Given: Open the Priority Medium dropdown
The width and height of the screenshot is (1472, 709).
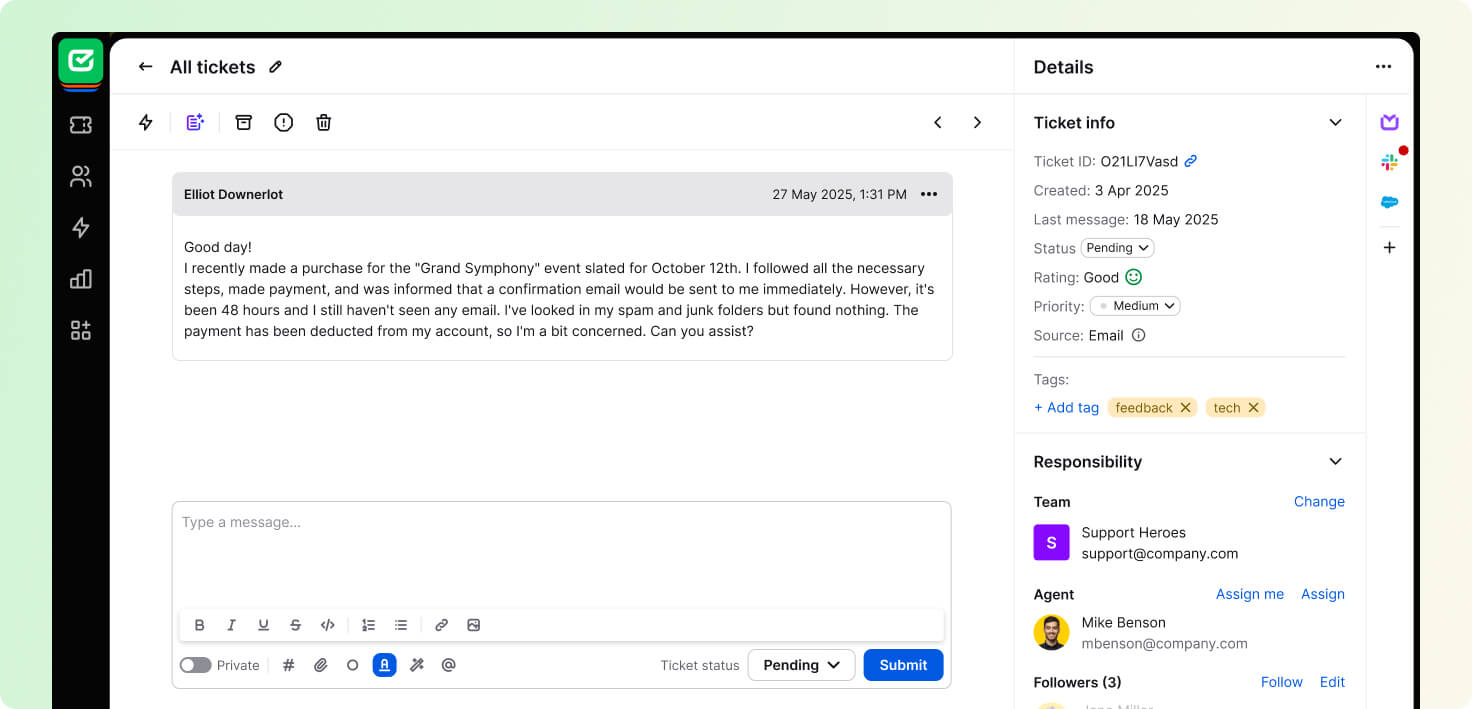Looking at the screenshot, I should tap(1135, 306).
